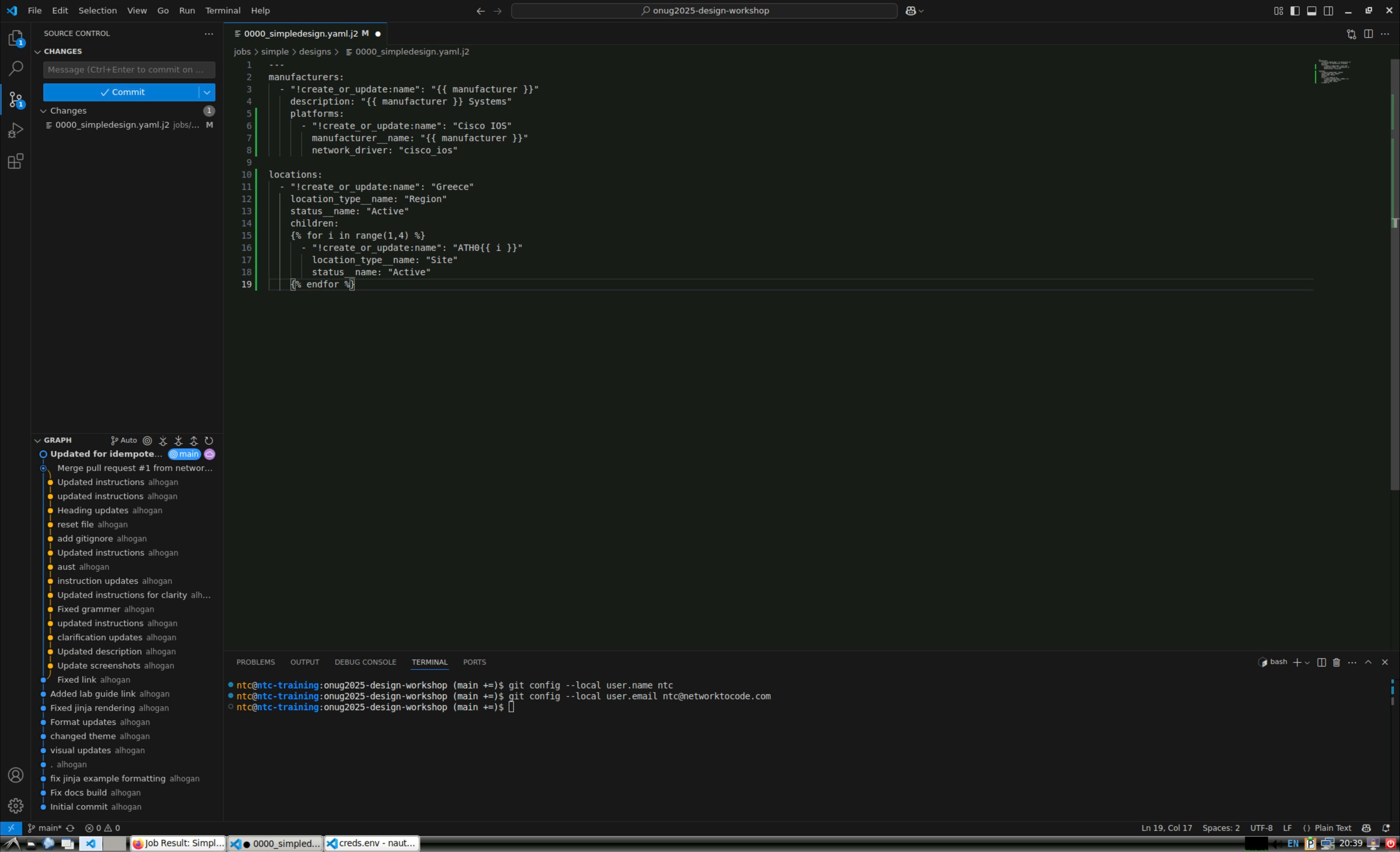Image resolution: width=1400 pixels, height=852 pixels.
Task: Kill terminal using trash icon
Action: (1336, 662)
